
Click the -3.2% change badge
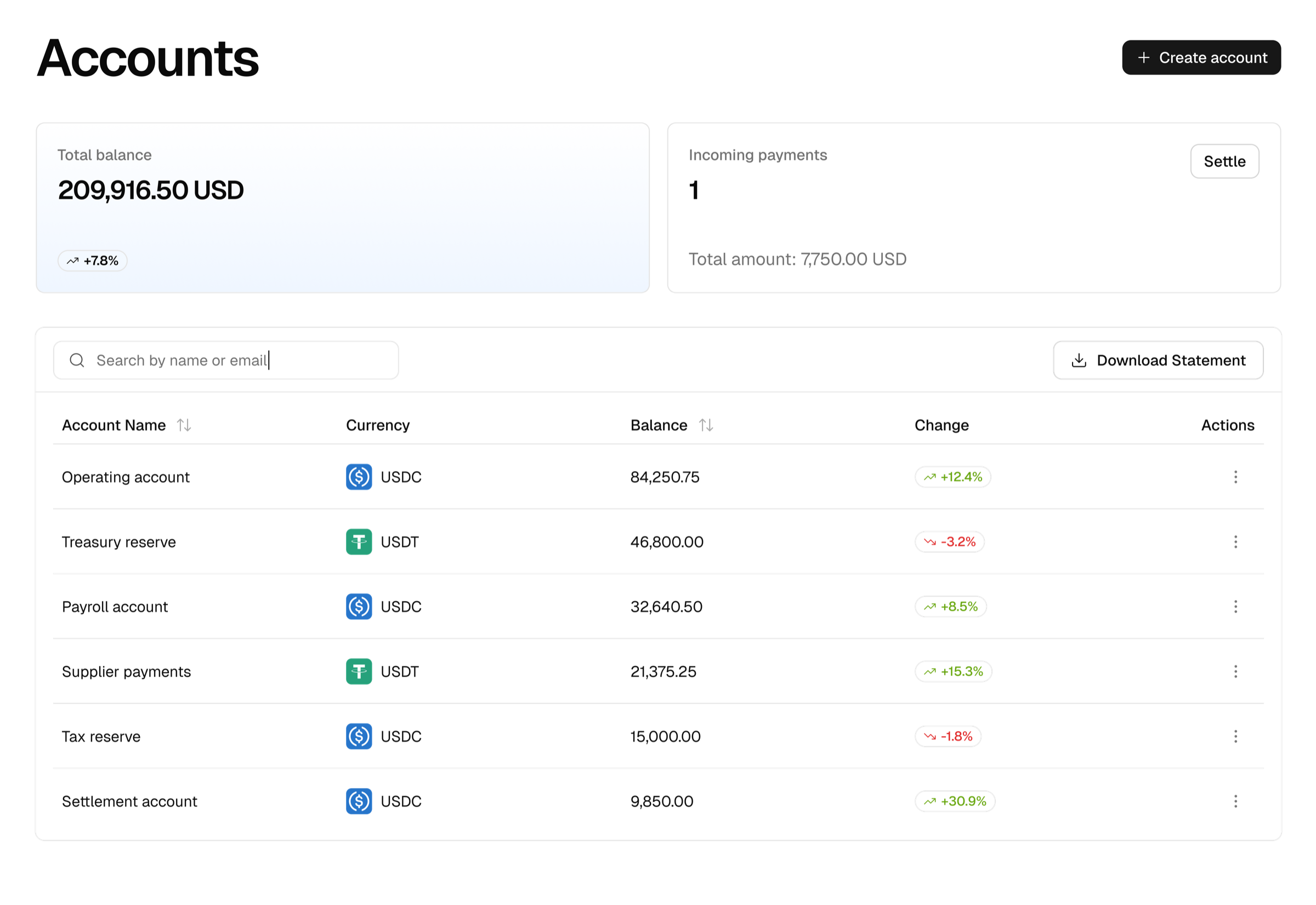(949, 541)
